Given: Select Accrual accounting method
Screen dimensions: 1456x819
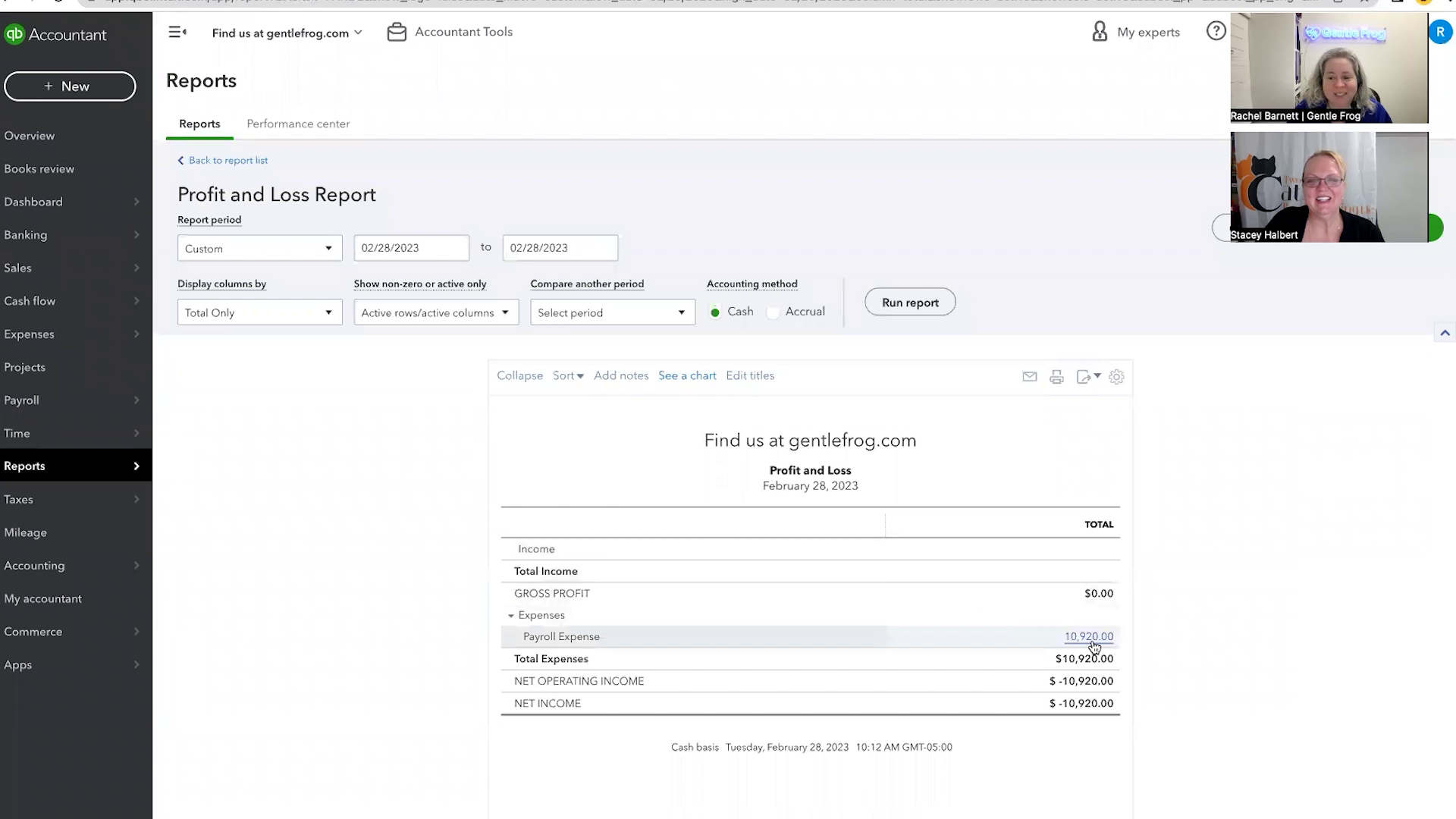Looking at the screenshot, I should point(773,312).
